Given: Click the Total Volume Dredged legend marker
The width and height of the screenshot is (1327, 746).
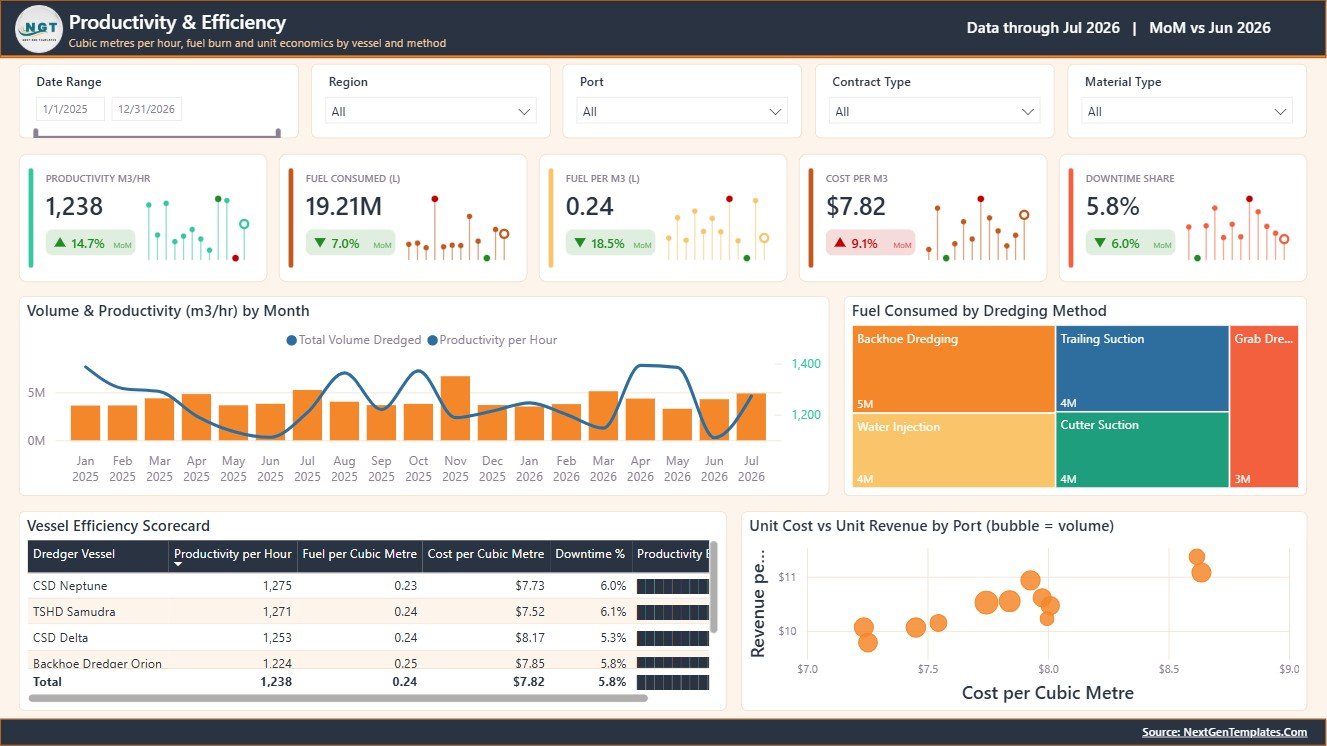Looking at the screenshot, I should [x=291, y=340].
